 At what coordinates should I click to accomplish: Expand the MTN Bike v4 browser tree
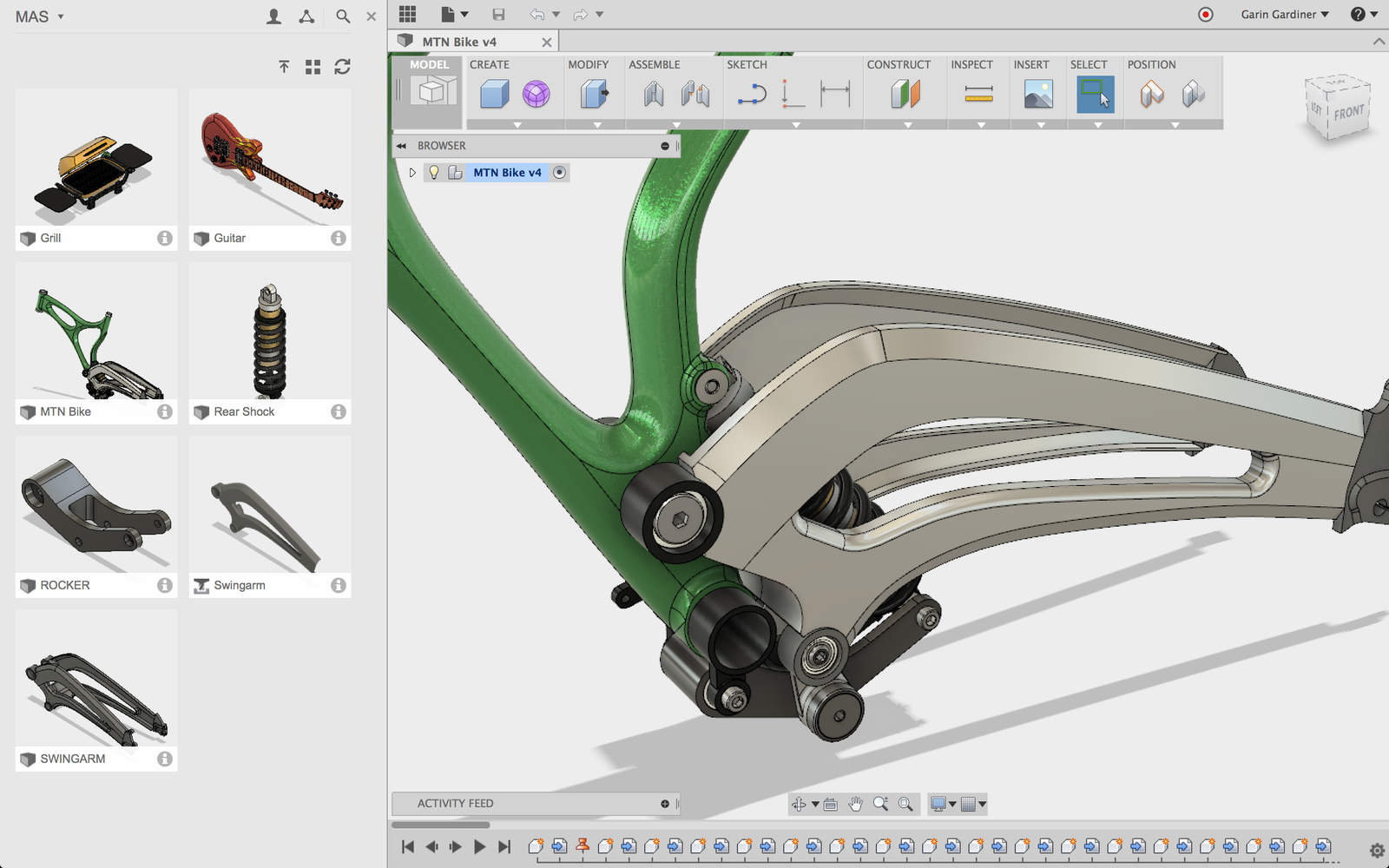412,173
